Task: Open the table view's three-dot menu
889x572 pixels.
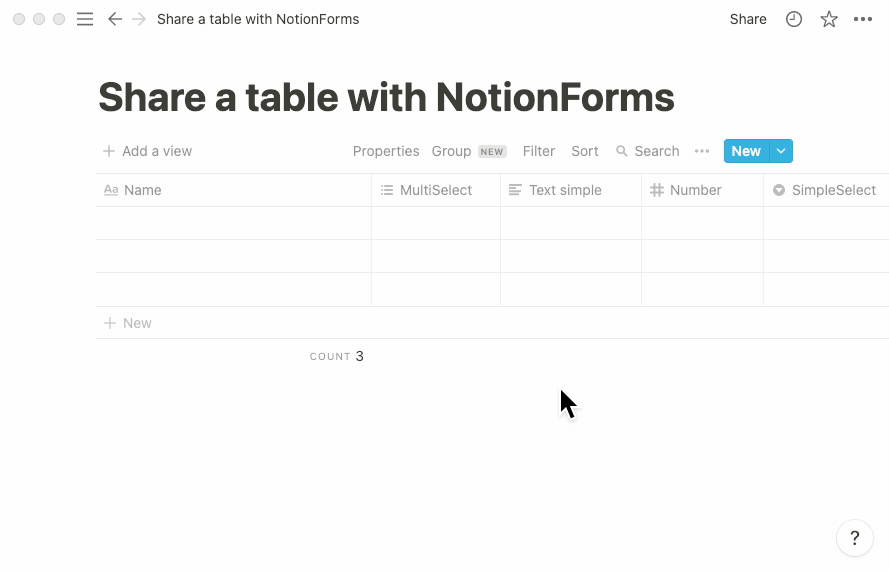Action: [702, 151]
